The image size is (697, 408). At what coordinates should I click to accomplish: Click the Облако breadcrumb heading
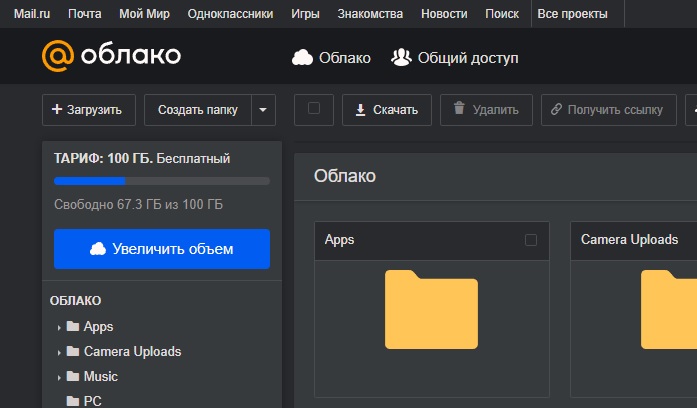(345, 176)
